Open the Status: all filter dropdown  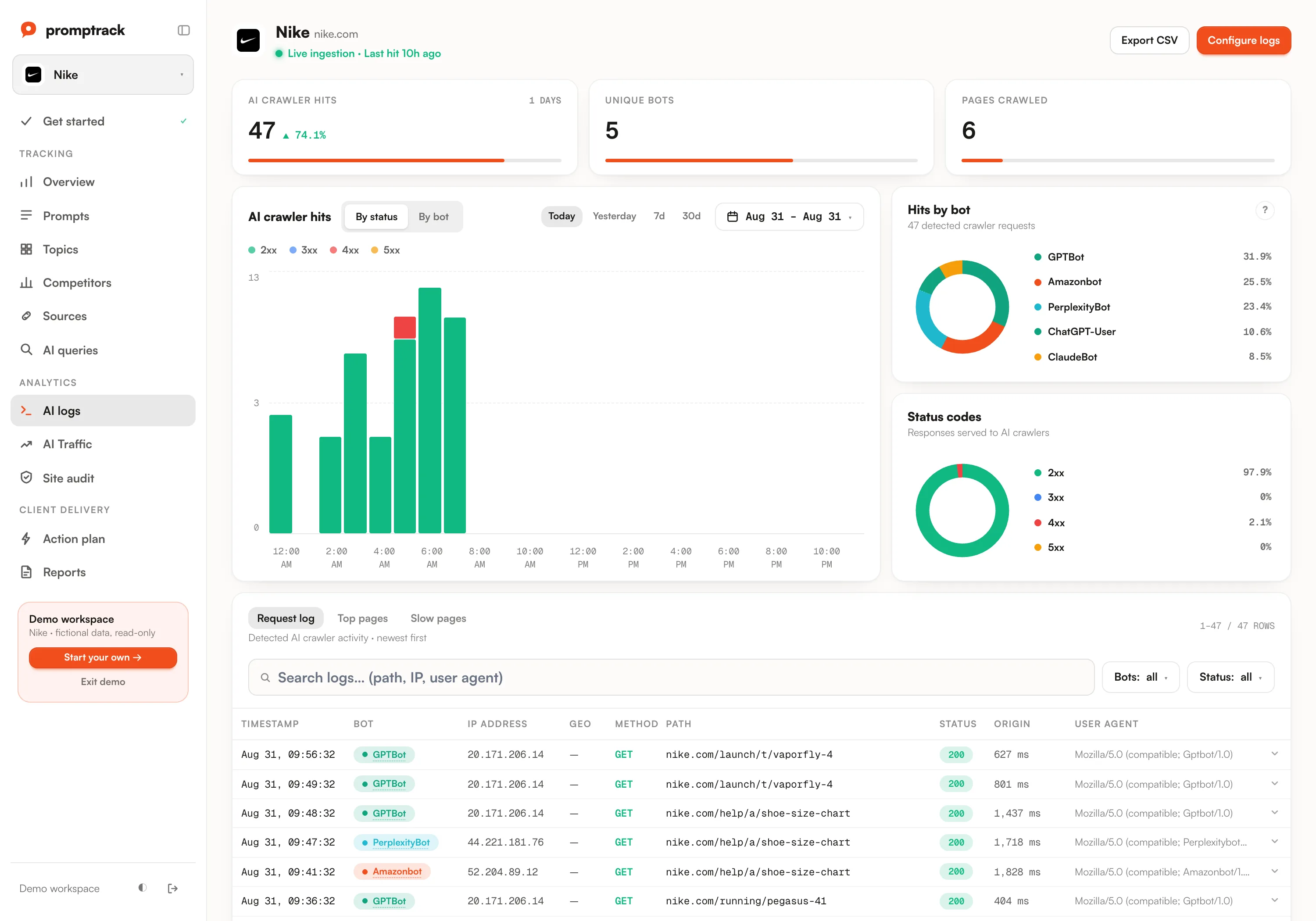[x=1230, y=677]
